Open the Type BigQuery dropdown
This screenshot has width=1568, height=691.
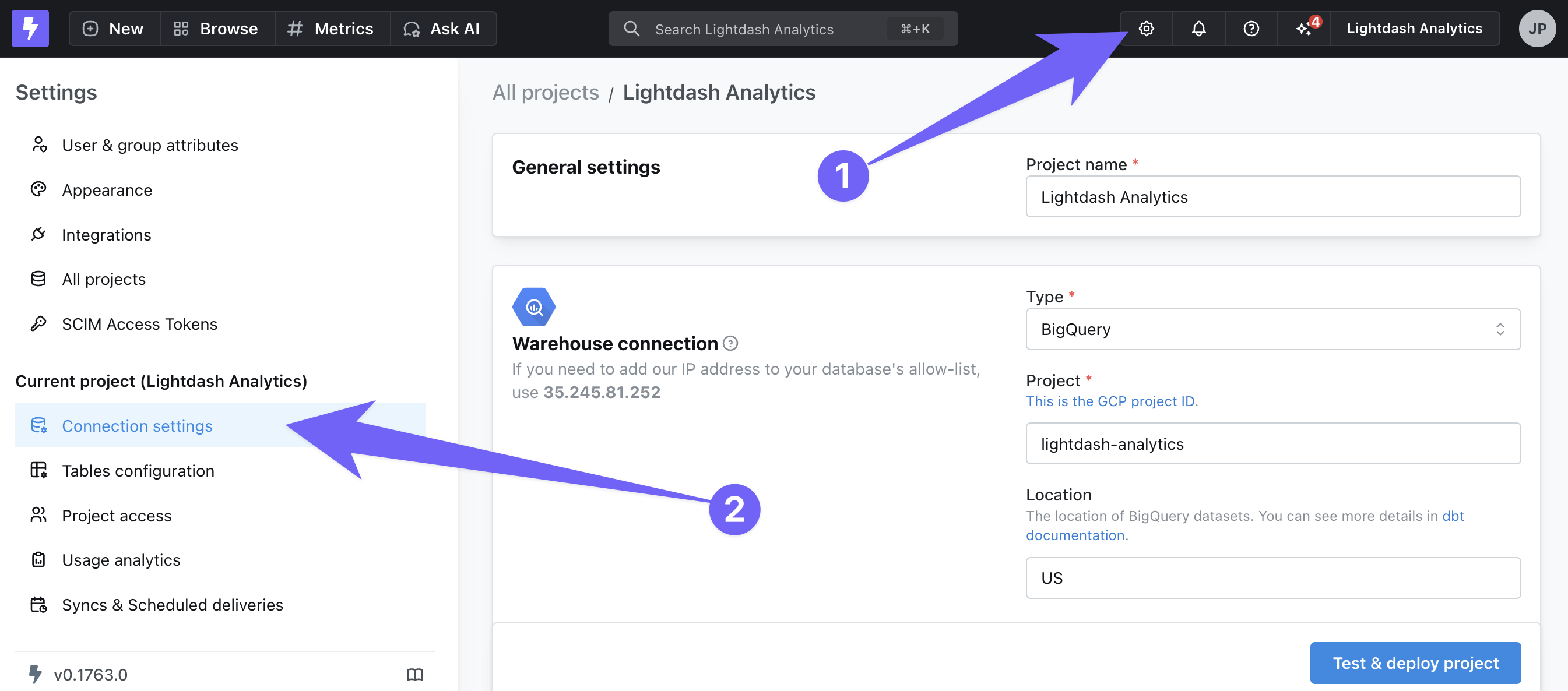pyautogui.click(x=1272, y=329)
